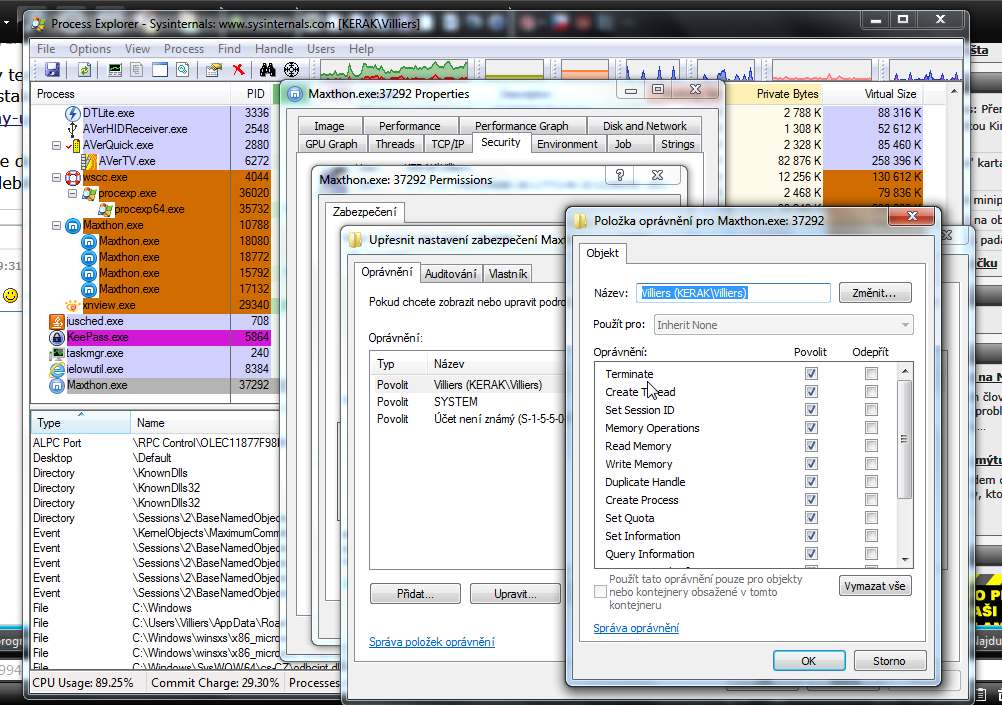Collapse the Maxthon.exe 10788 process tree
The width and height of the screenshot is (1002, 705).
(57, 225)
